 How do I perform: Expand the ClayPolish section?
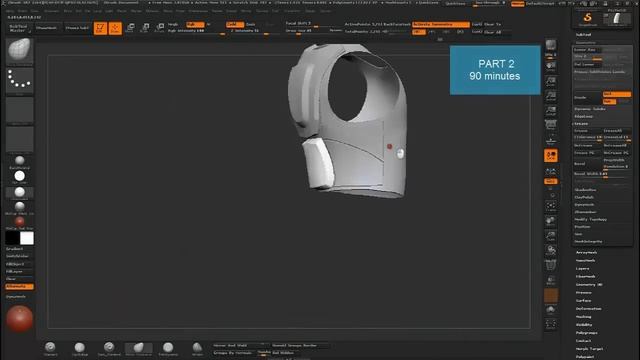[x=585, y=198]
